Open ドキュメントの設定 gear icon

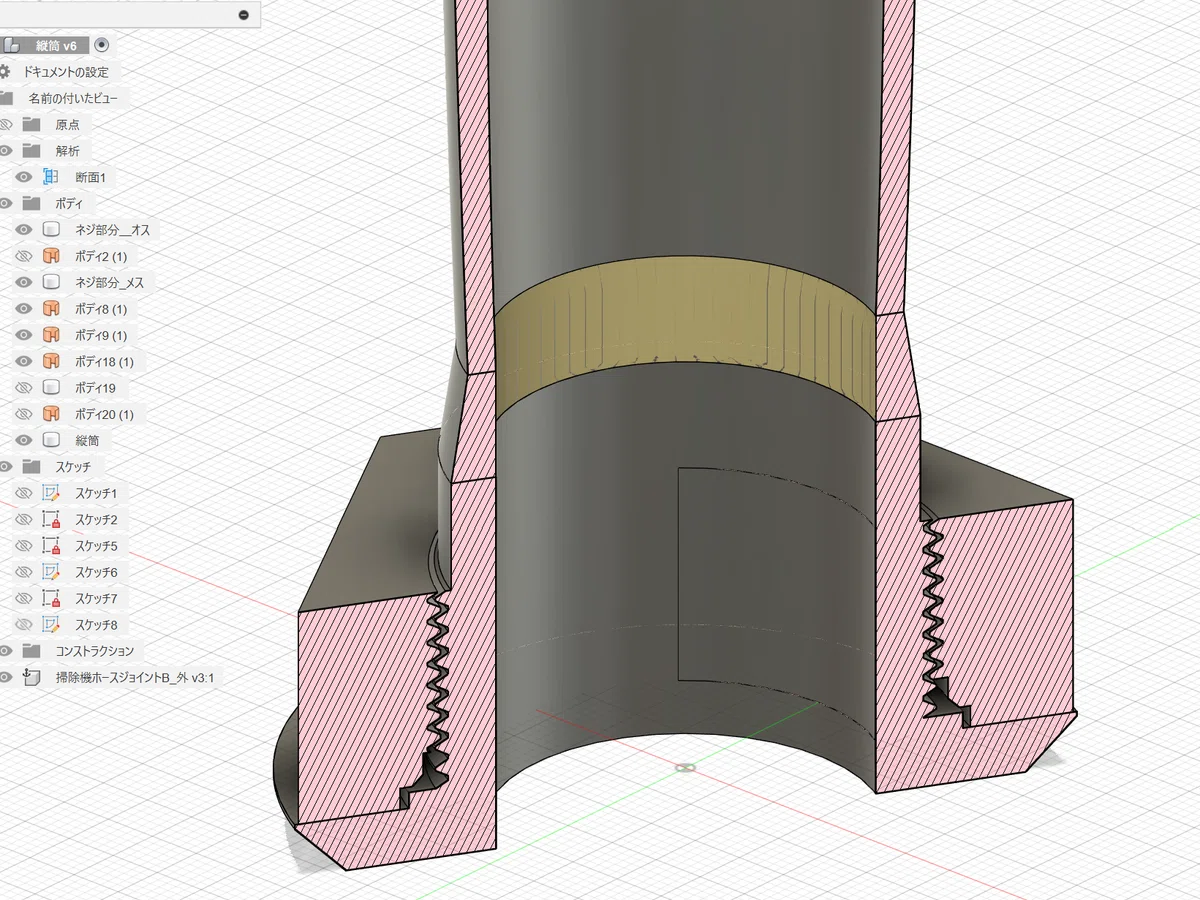4,72
